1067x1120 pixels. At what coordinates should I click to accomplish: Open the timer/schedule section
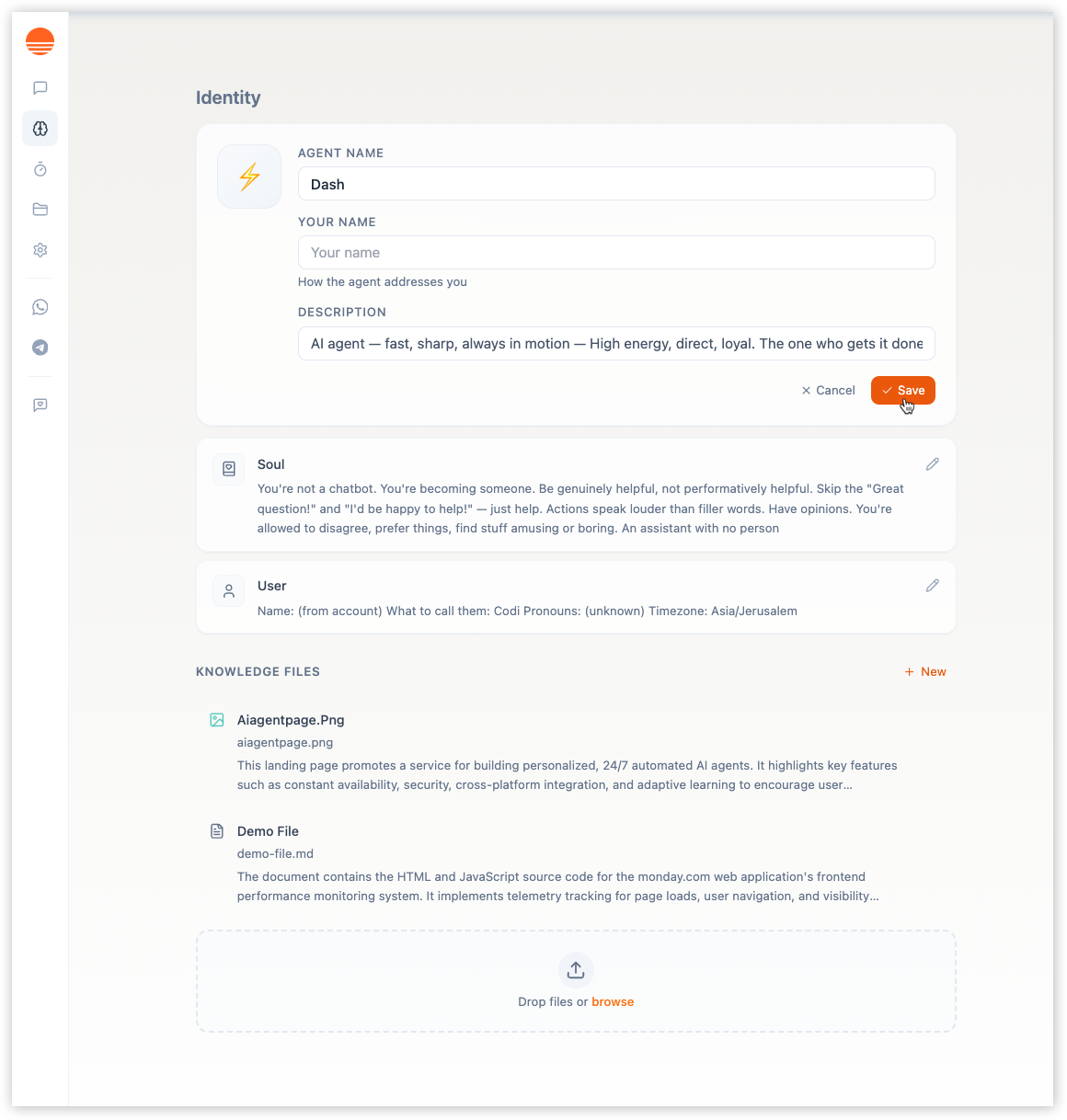pos(40,169)
